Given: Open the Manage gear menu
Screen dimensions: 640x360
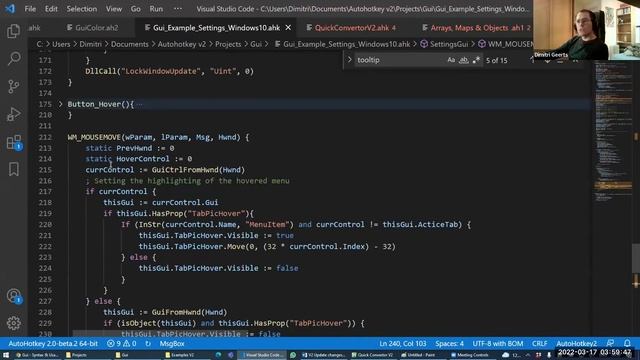Looking at the screenshot, I should click(13, 323).
